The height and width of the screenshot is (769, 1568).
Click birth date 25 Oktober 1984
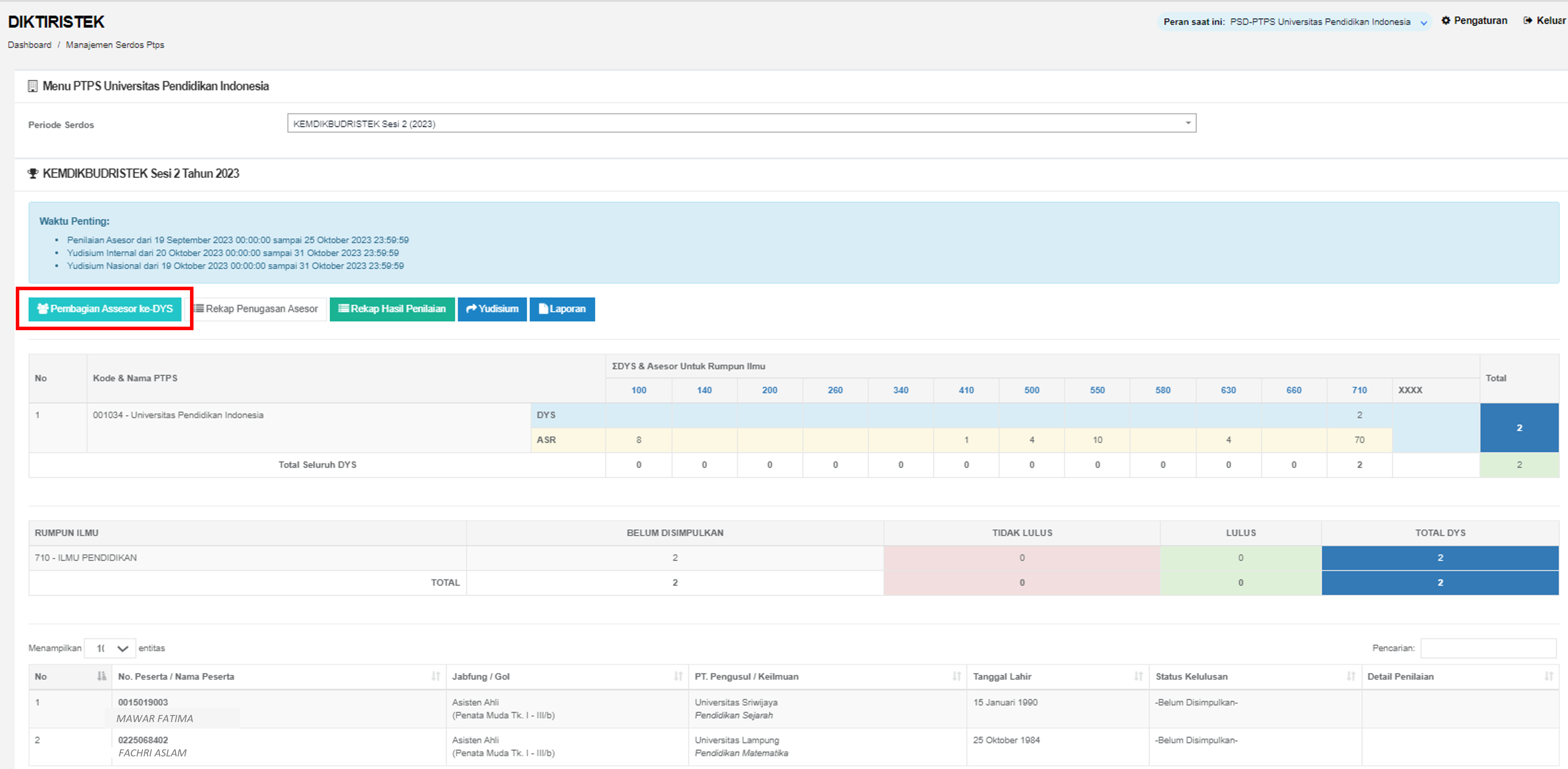(x=1006, y=740)
